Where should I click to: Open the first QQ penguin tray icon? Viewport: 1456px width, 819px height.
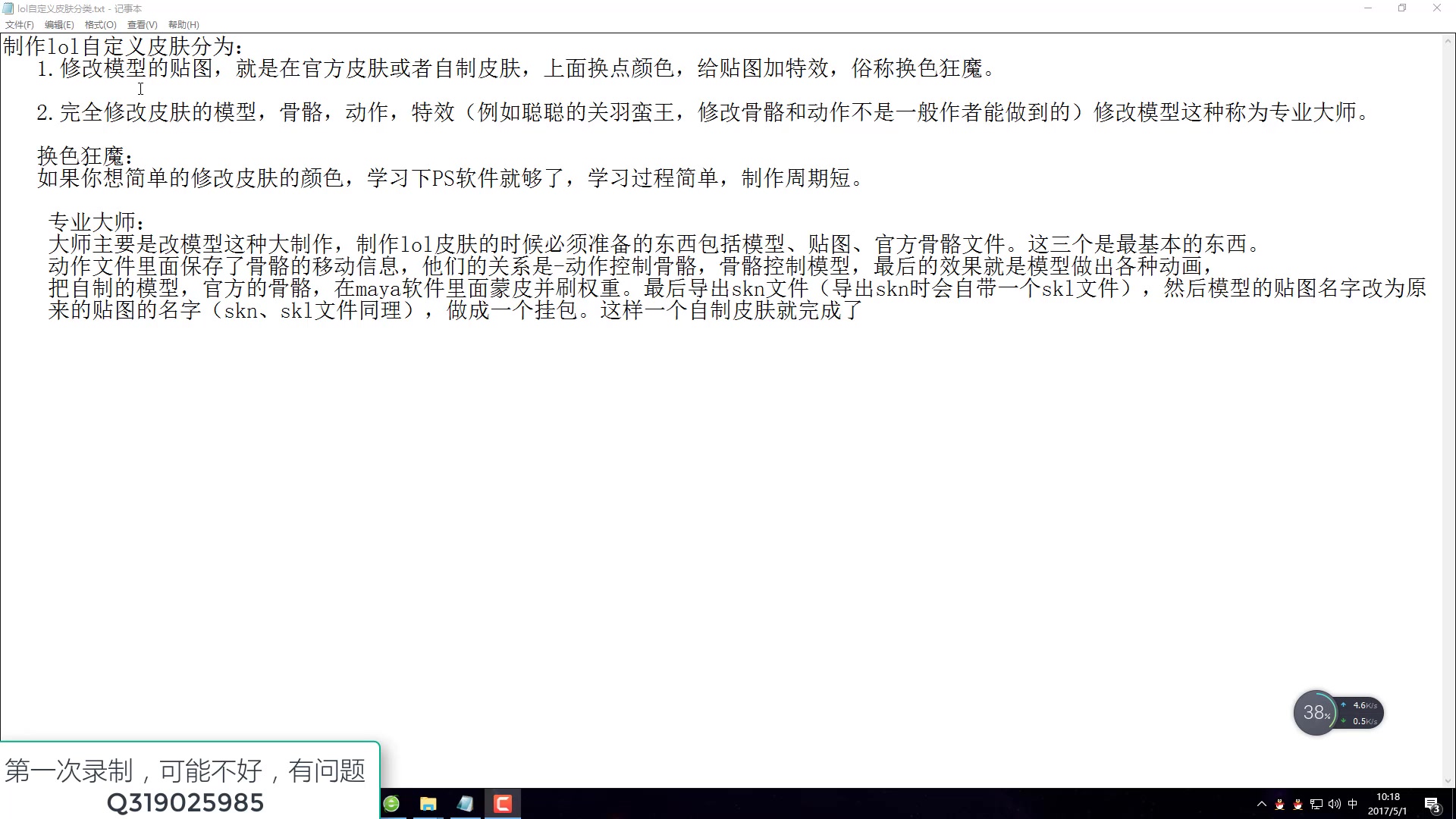pos(1281,805)
